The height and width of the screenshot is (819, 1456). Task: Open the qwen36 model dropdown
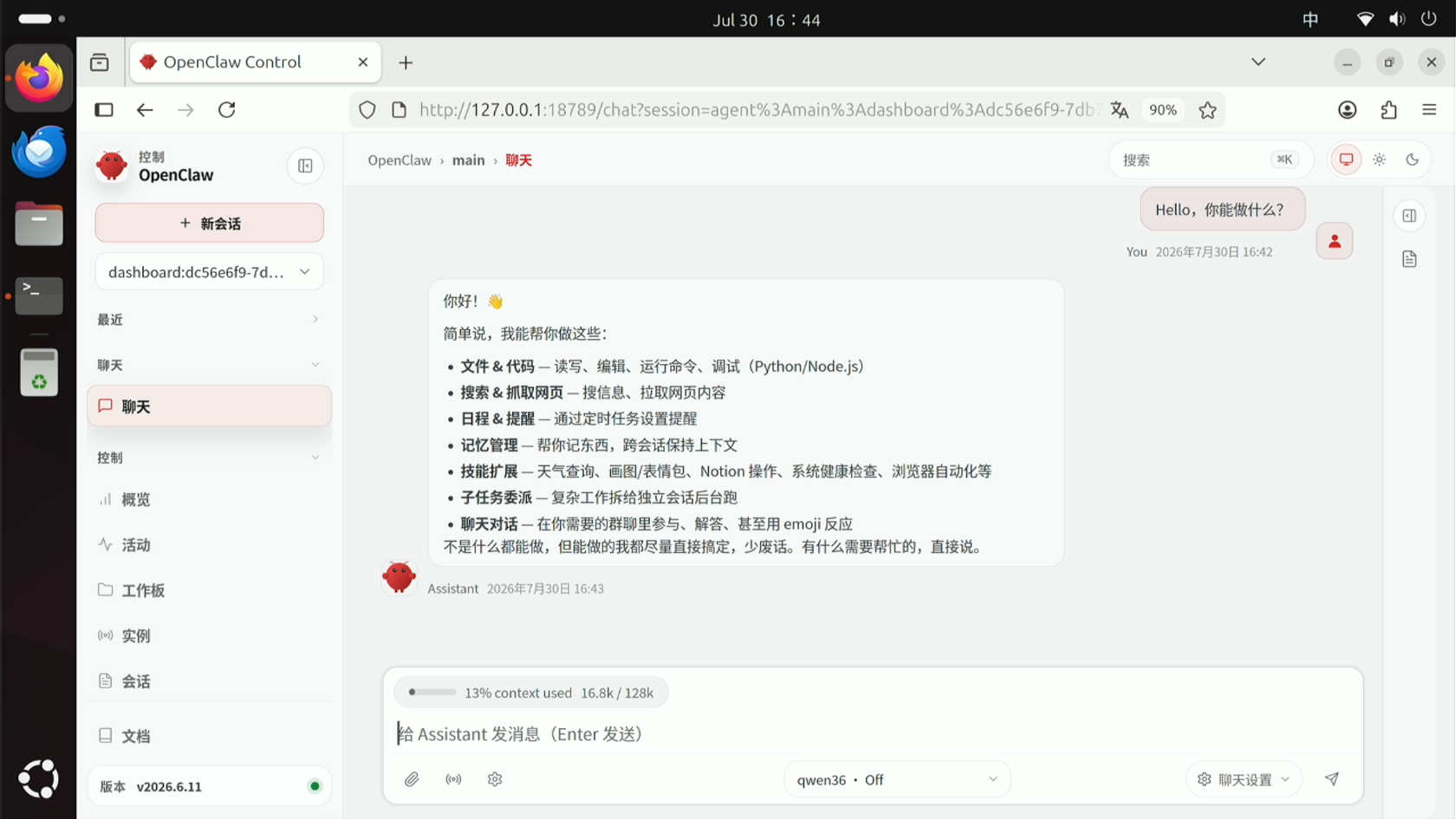[x=897, y=779]
